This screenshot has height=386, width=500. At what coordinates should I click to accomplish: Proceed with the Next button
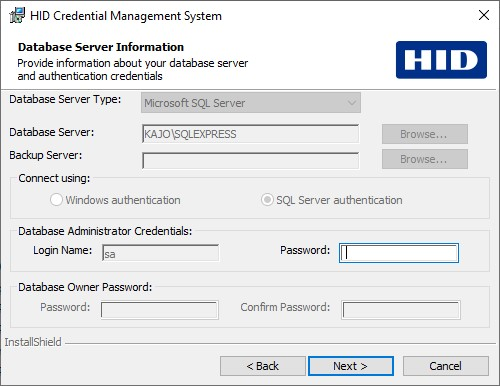click(x=351, y=366)
